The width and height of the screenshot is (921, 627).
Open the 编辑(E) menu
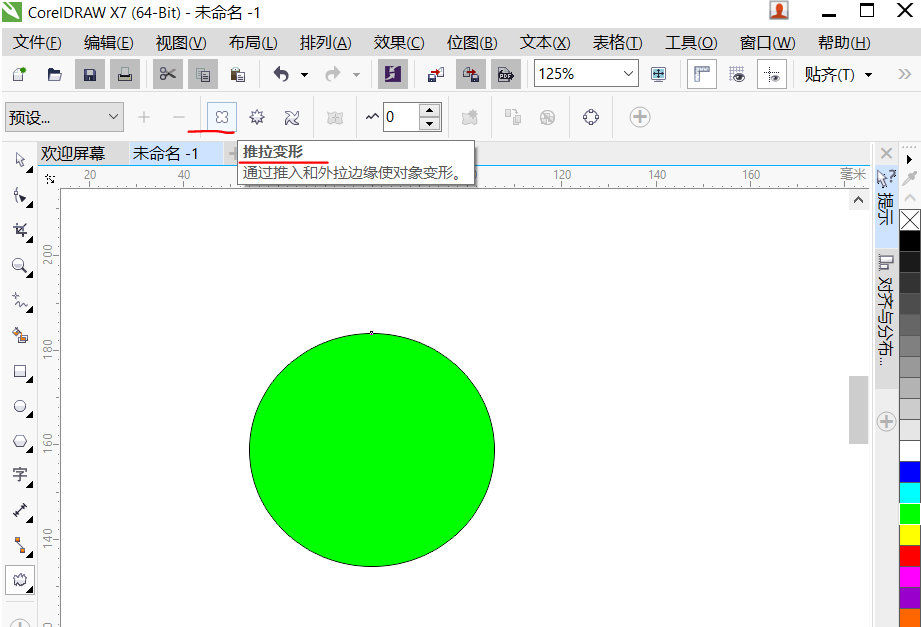pyautogui.click(x=109, y=42)
